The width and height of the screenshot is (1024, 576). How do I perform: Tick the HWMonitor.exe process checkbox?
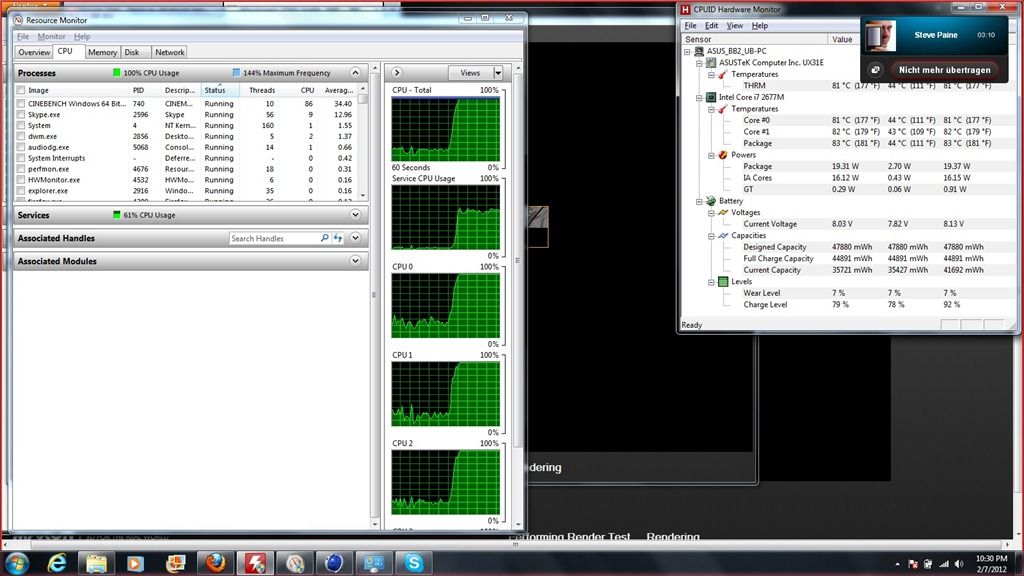tap(21, 180)
